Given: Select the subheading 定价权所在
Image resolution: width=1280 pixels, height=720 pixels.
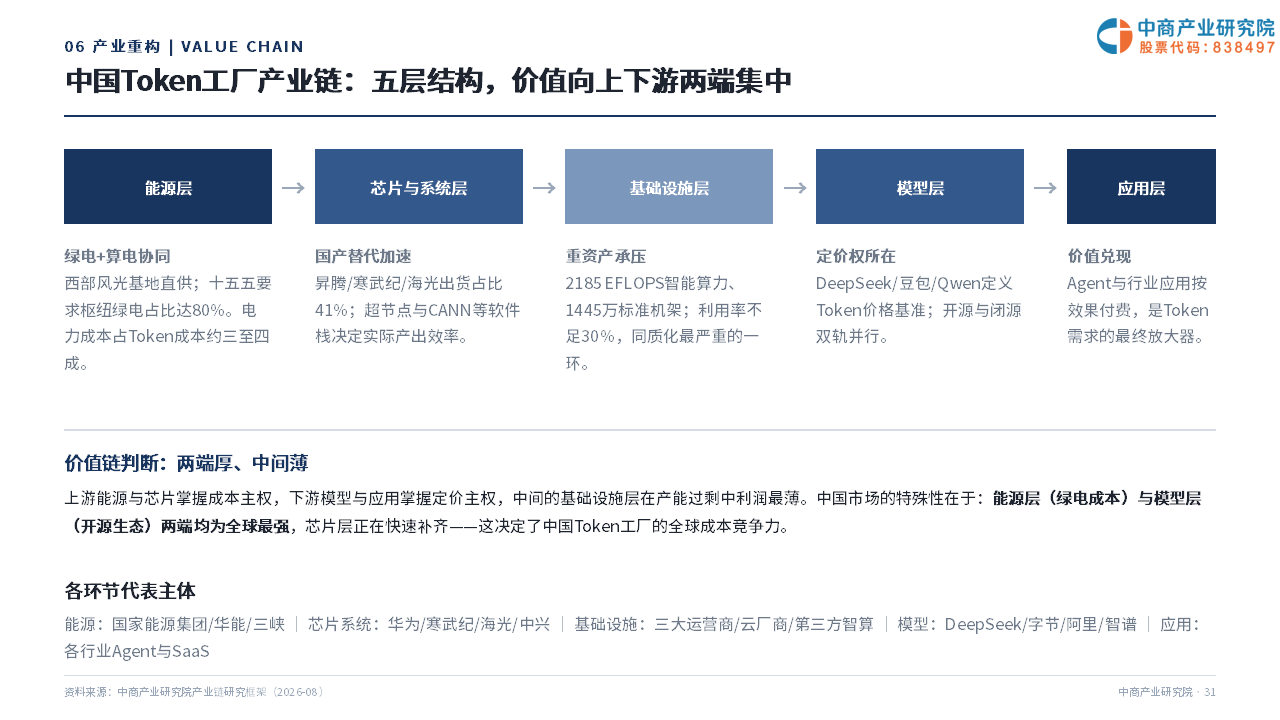Looking at the screenshot, I should tap(856, 256).
